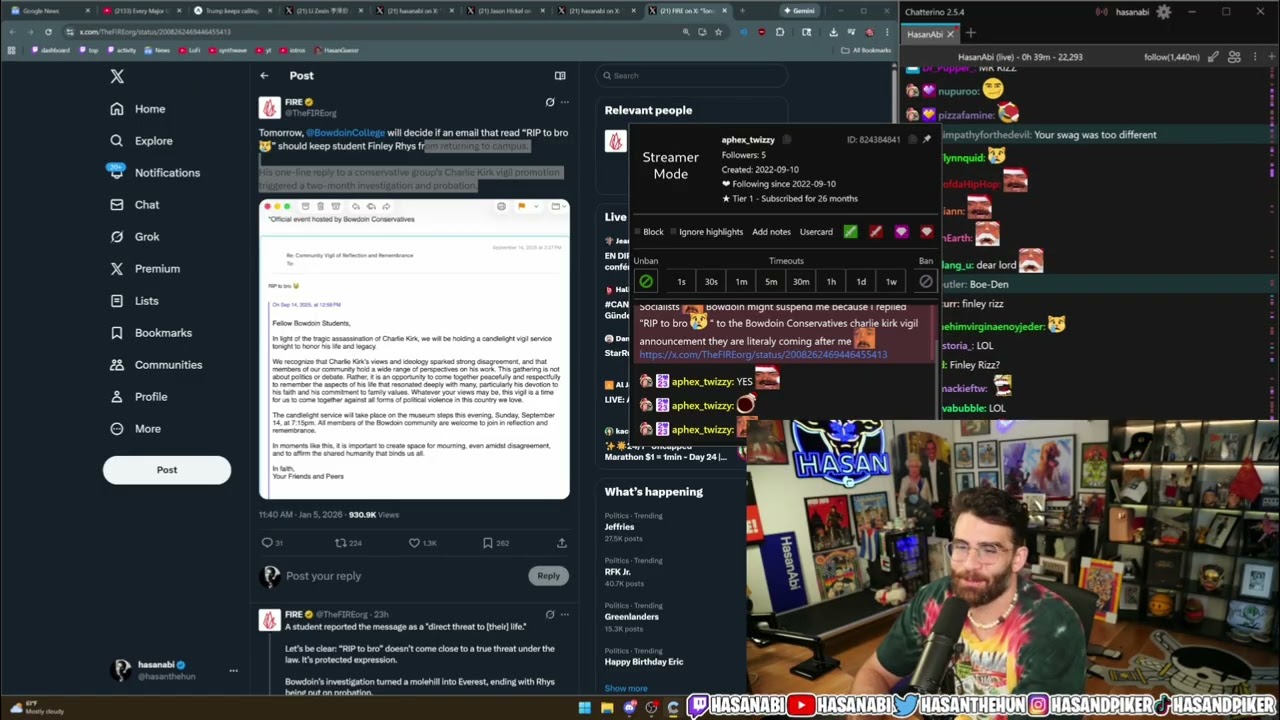Open the Windows Start button on the taskbar
The height and width of the screenshot is (720, 1280).
584,709
